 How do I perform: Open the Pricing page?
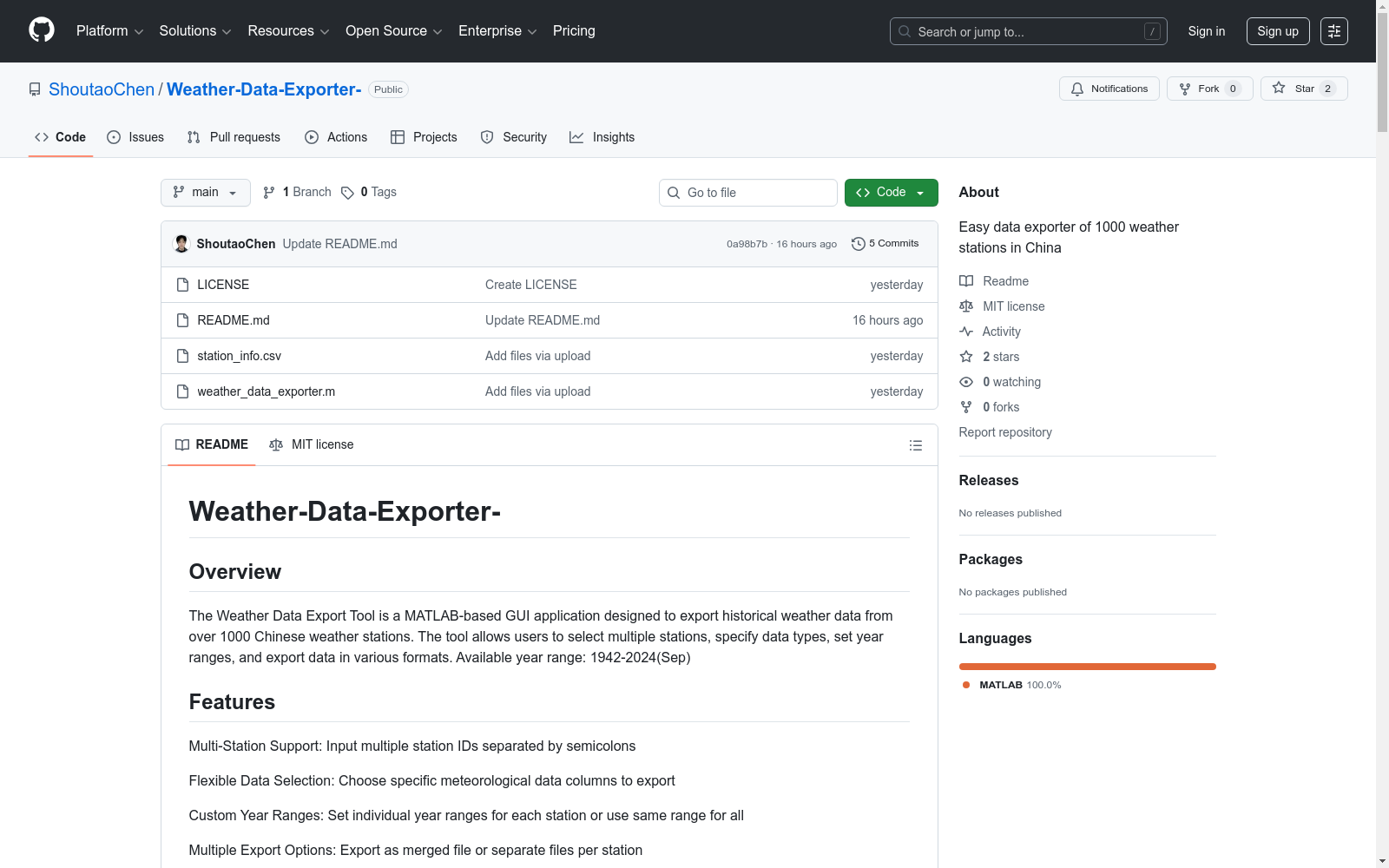click(574, 31)
